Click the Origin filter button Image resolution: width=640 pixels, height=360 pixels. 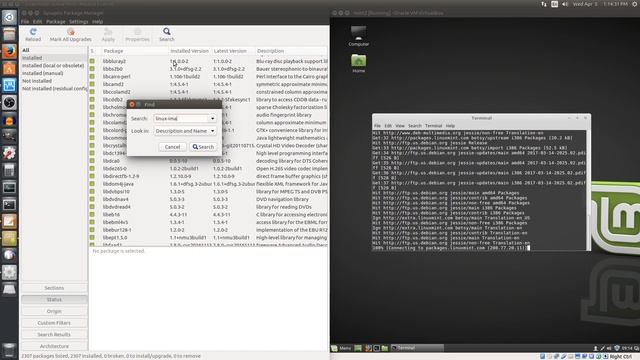click(x=54, y=311)
